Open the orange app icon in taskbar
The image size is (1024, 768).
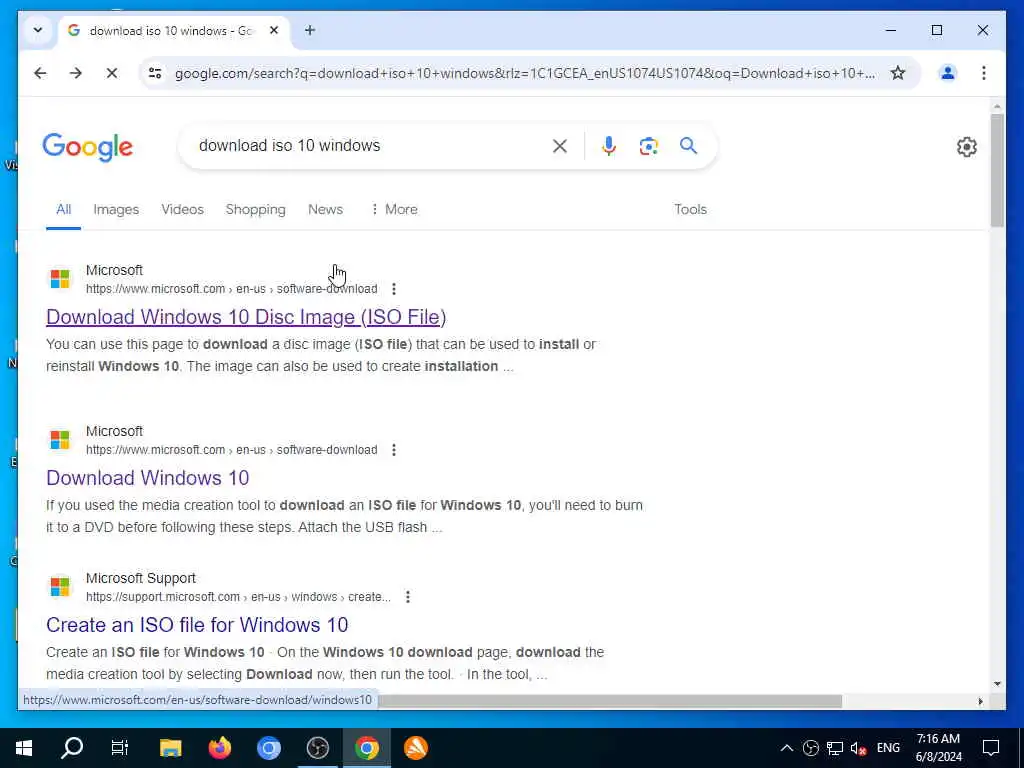tap(415, 748)
